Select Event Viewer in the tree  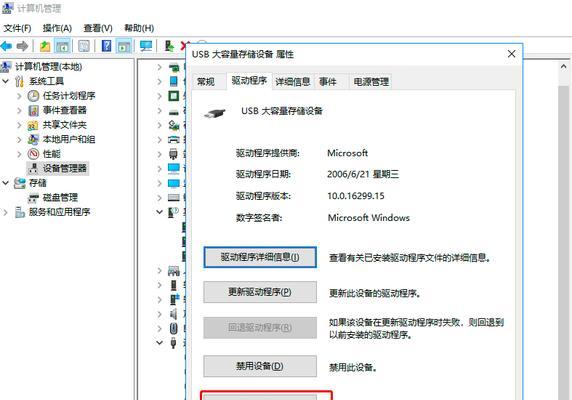tap(65, 110)
